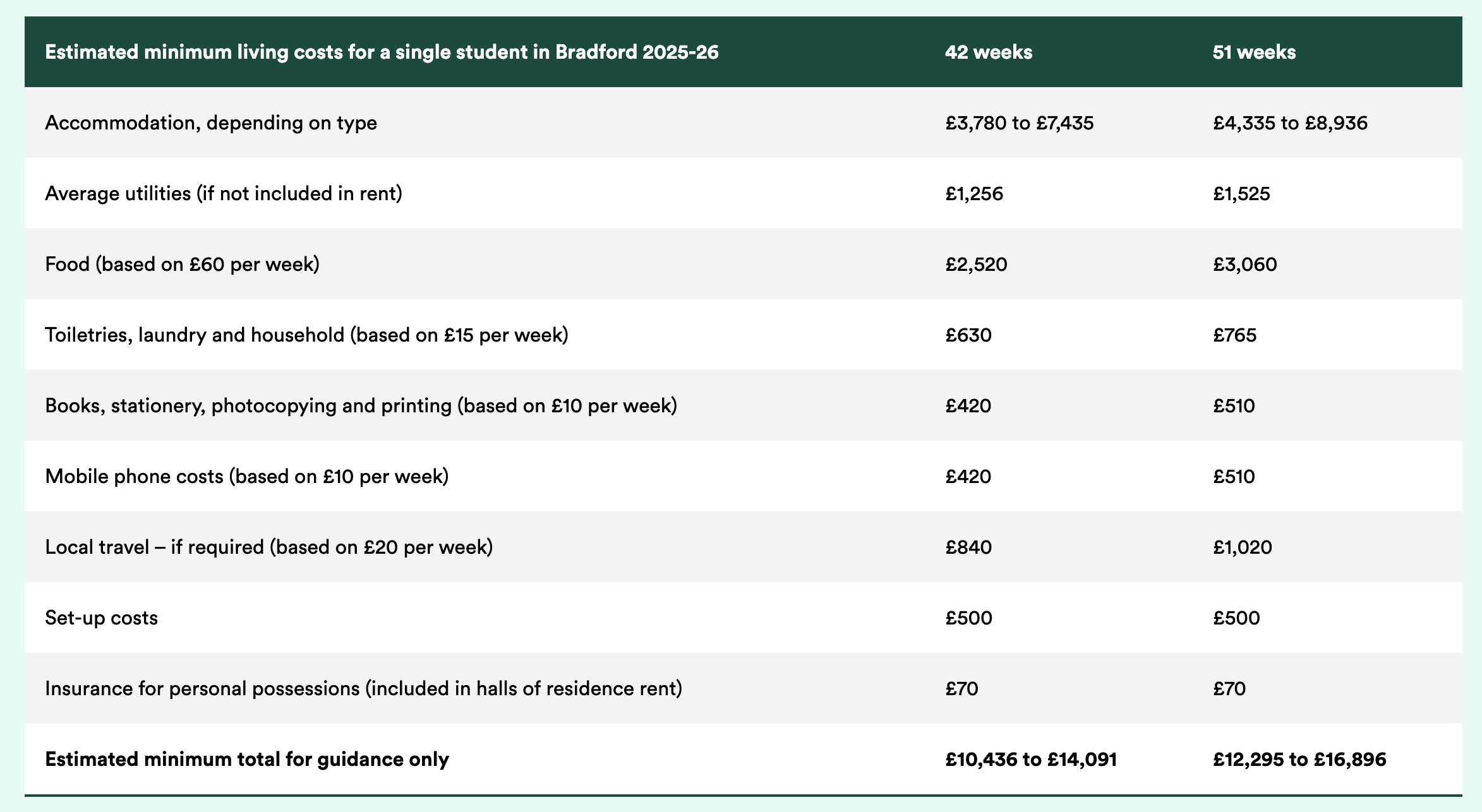The image size is (1482, 812).
Task: Select the £10,436 to £14,091 total
Action: pyautogui.click(x=1031, y=759)
